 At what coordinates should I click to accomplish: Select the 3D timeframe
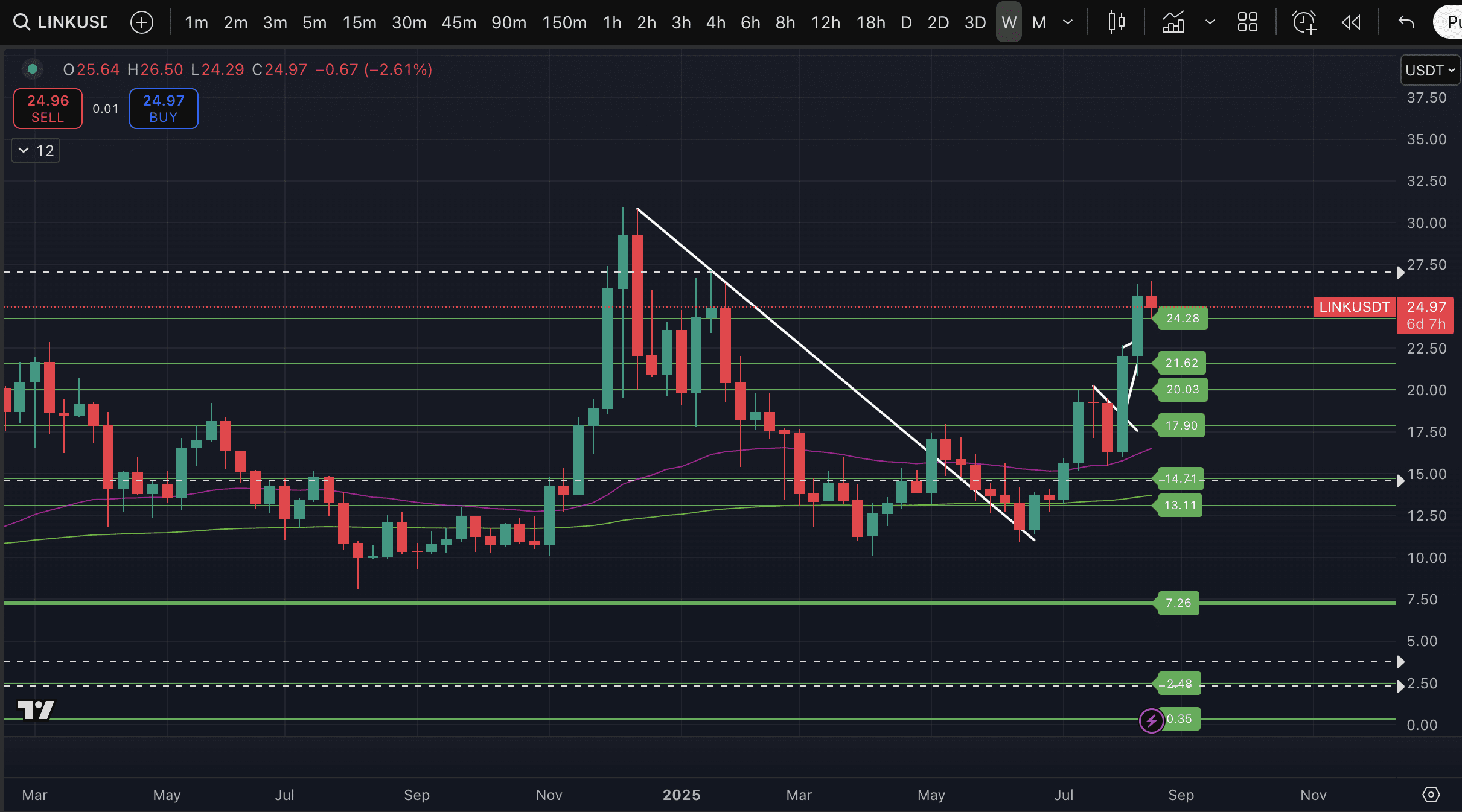[x=975, y=22]
